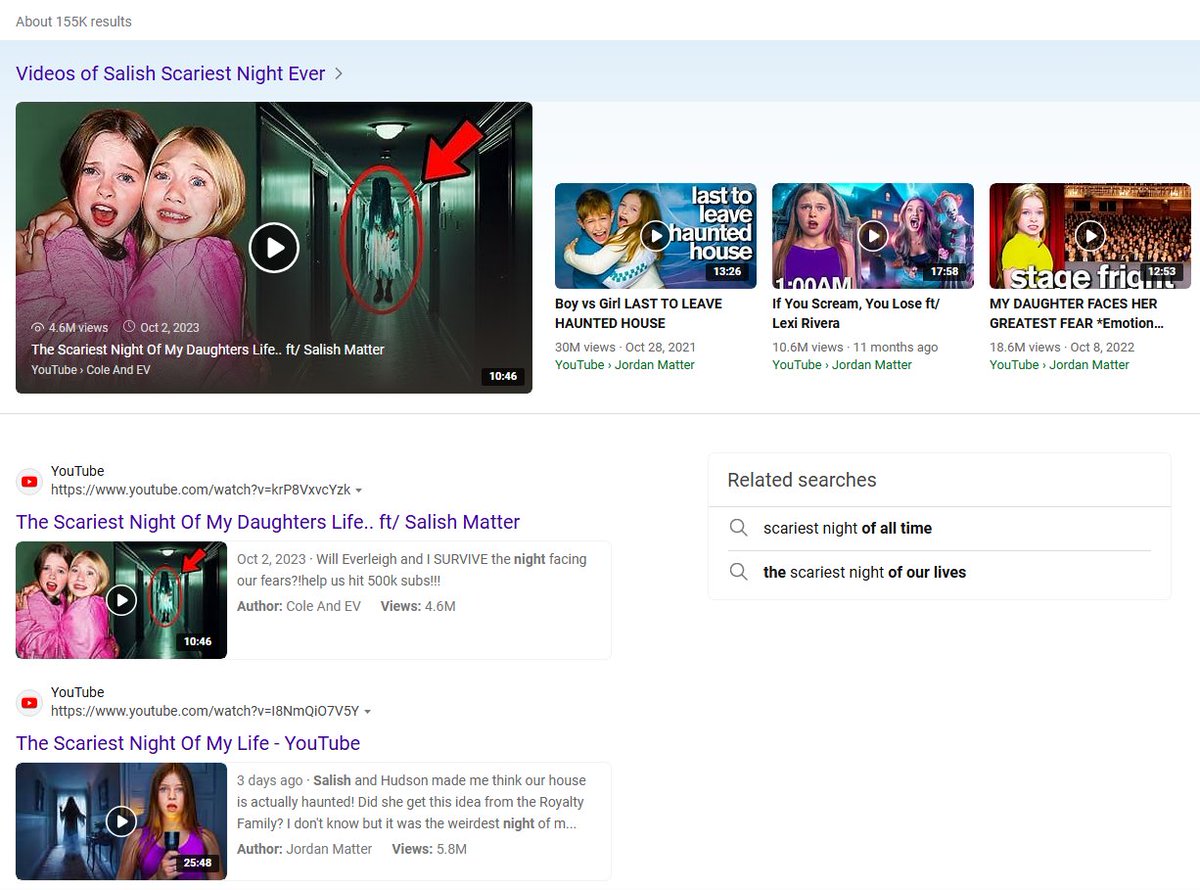
Task: Click the featured video title text overlay
Action: [208, 349]
